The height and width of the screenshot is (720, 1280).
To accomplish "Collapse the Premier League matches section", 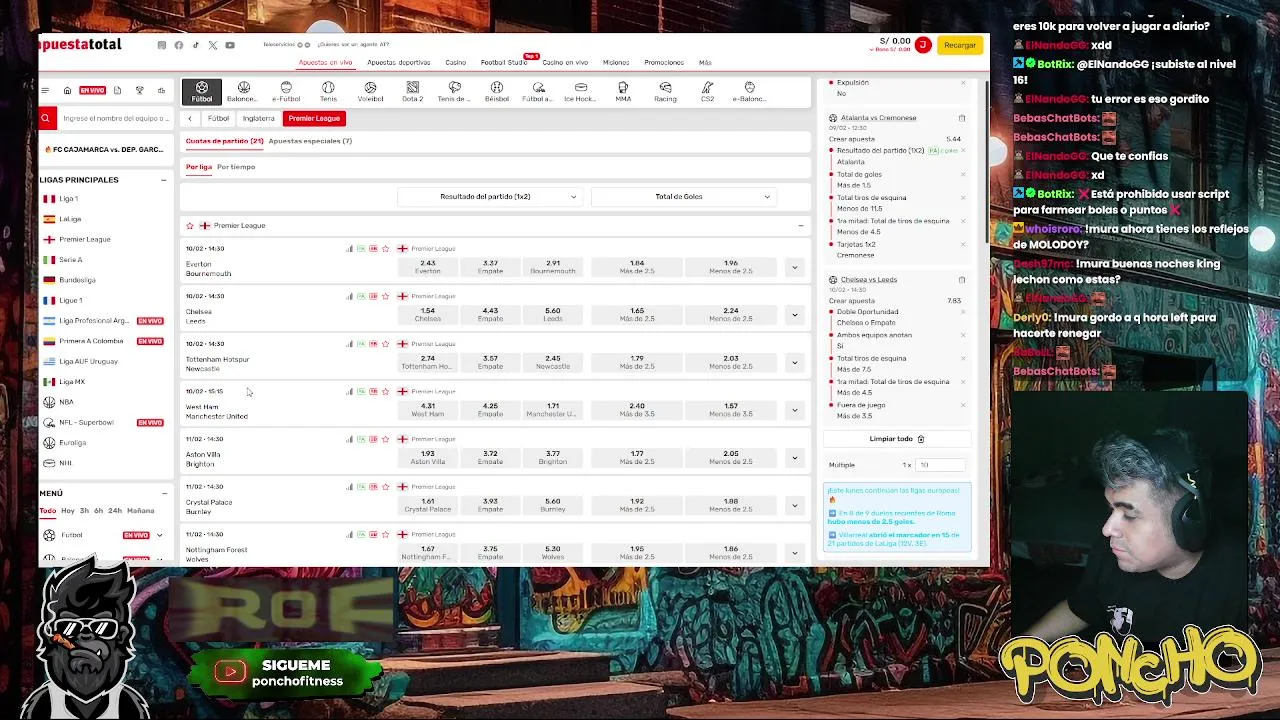I will coord(800,226).
